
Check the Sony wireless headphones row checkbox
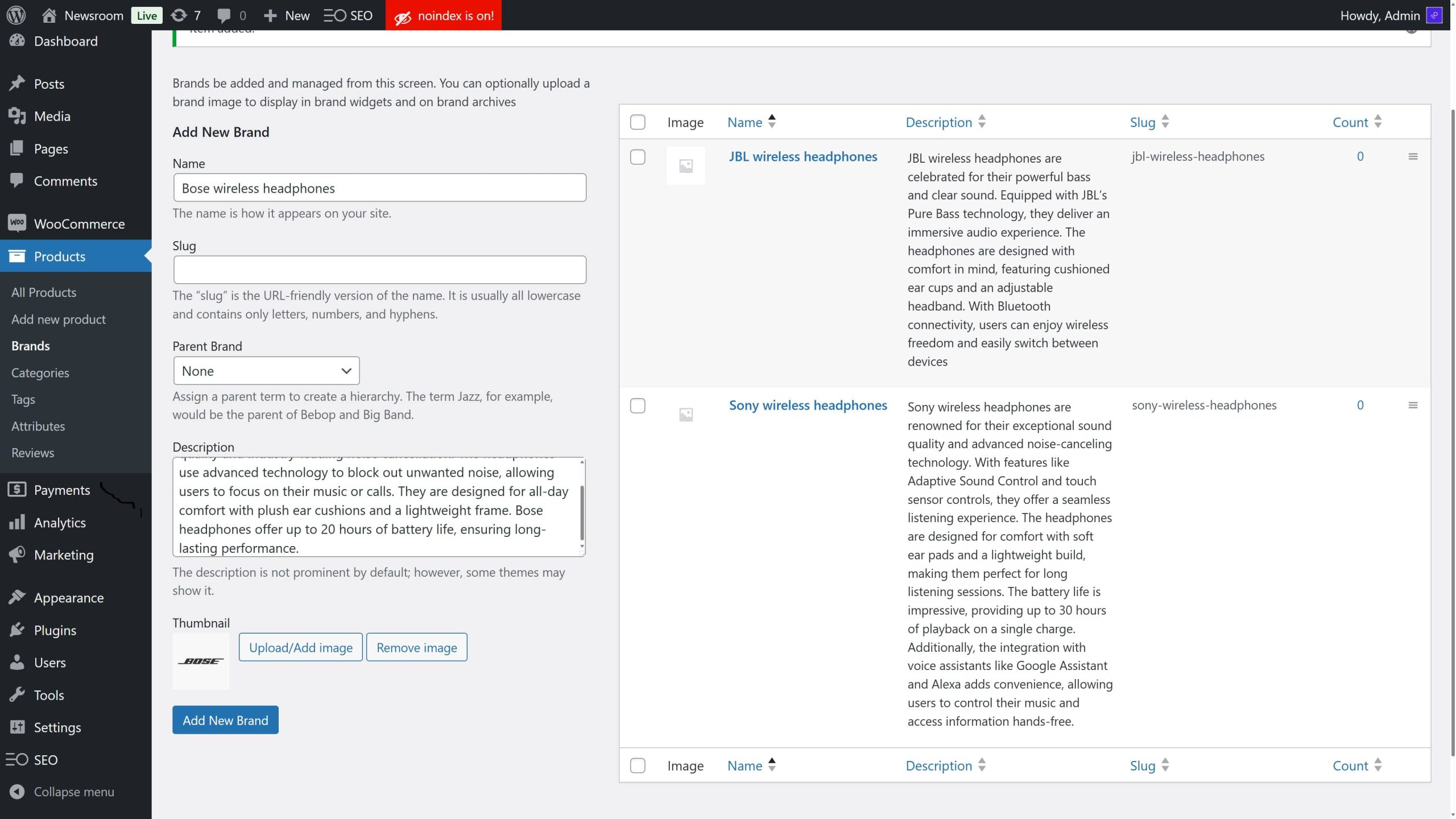click(x=638, y=406)
